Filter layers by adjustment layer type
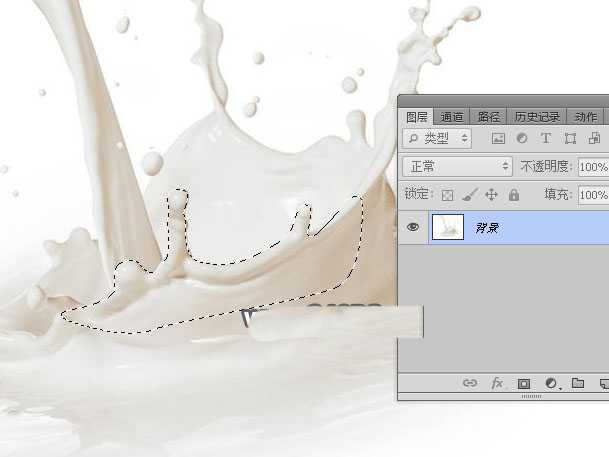Viewport: 609px width, 457px height. [x=522, y=138]
